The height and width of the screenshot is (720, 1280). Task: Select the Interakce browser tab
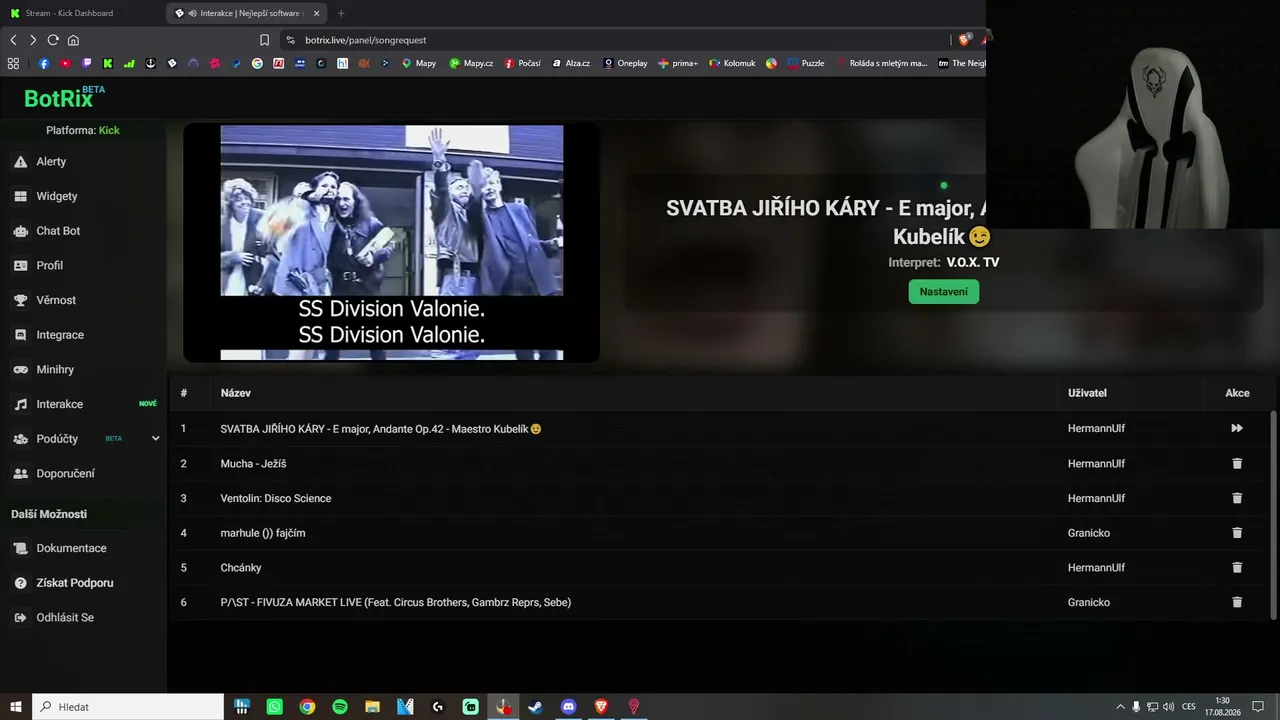(245, 13)
